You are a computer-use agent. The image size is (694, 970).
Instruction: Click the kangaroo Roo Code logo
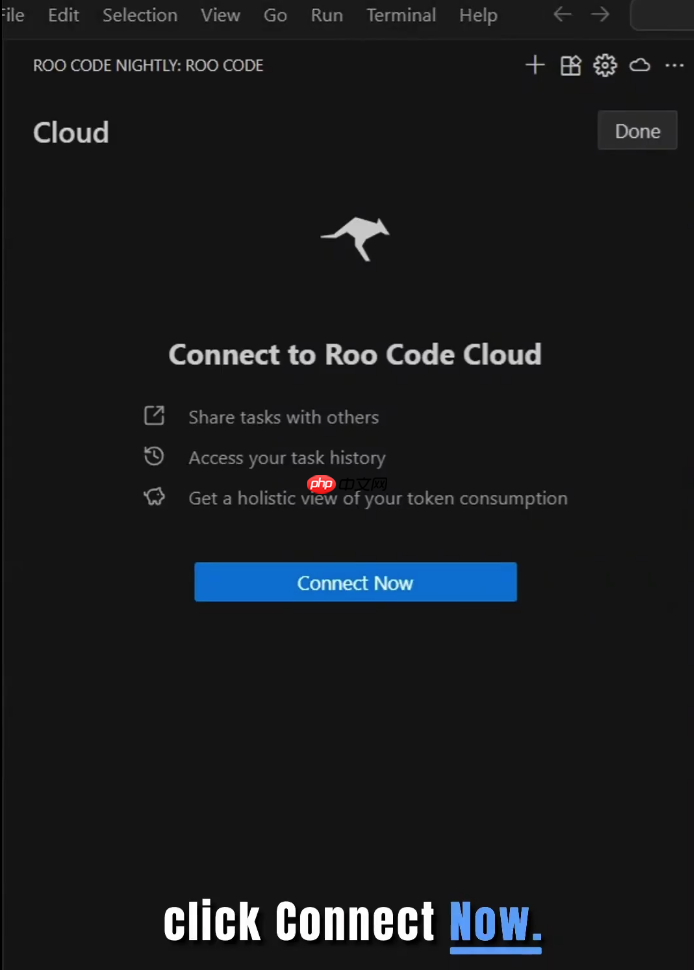point(355,237)
